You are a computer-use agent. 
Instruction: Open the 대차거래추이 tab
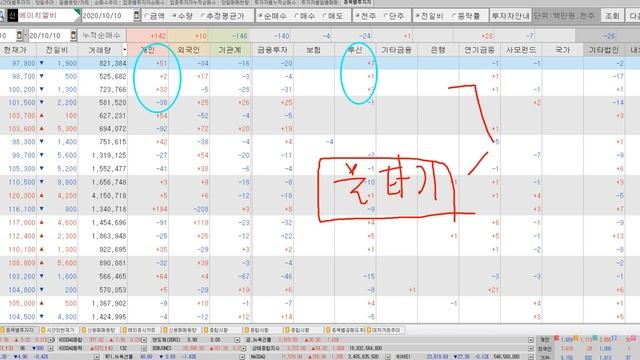point(385,330)
